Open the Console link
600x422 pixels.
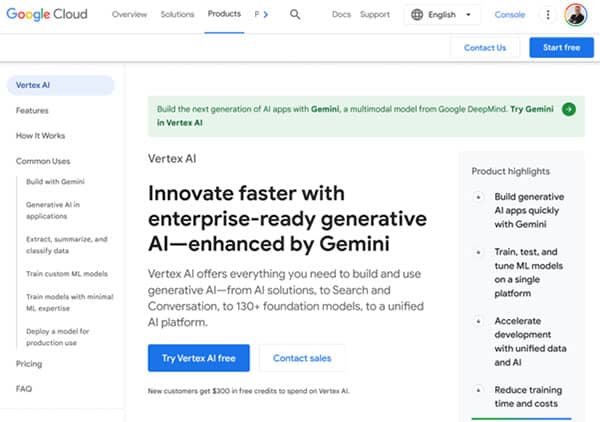point(510,15)
